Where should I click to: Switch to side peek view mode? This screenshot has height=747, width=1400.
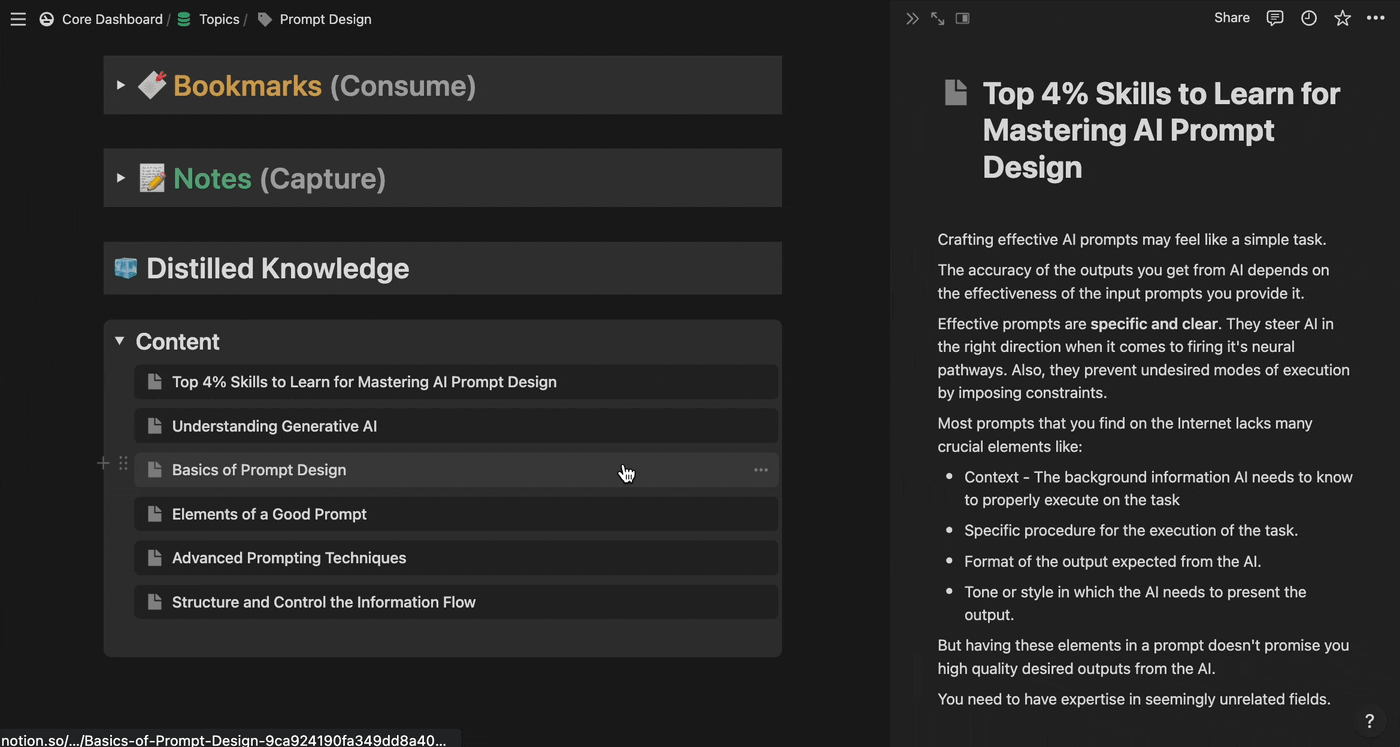coord(961,18)
